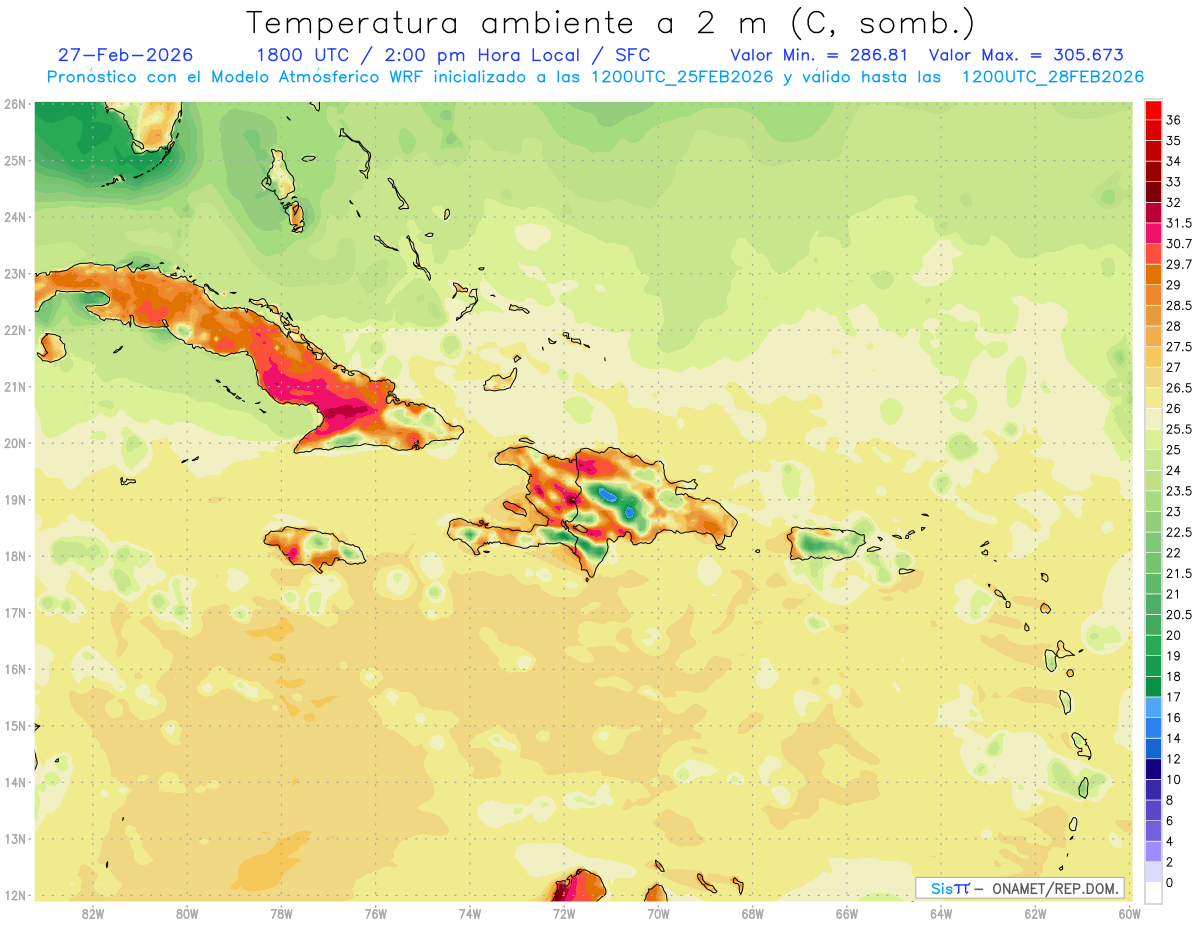Click the 66W longitude label
This screenshot has width=1200, height=927.
pos(846,913)
